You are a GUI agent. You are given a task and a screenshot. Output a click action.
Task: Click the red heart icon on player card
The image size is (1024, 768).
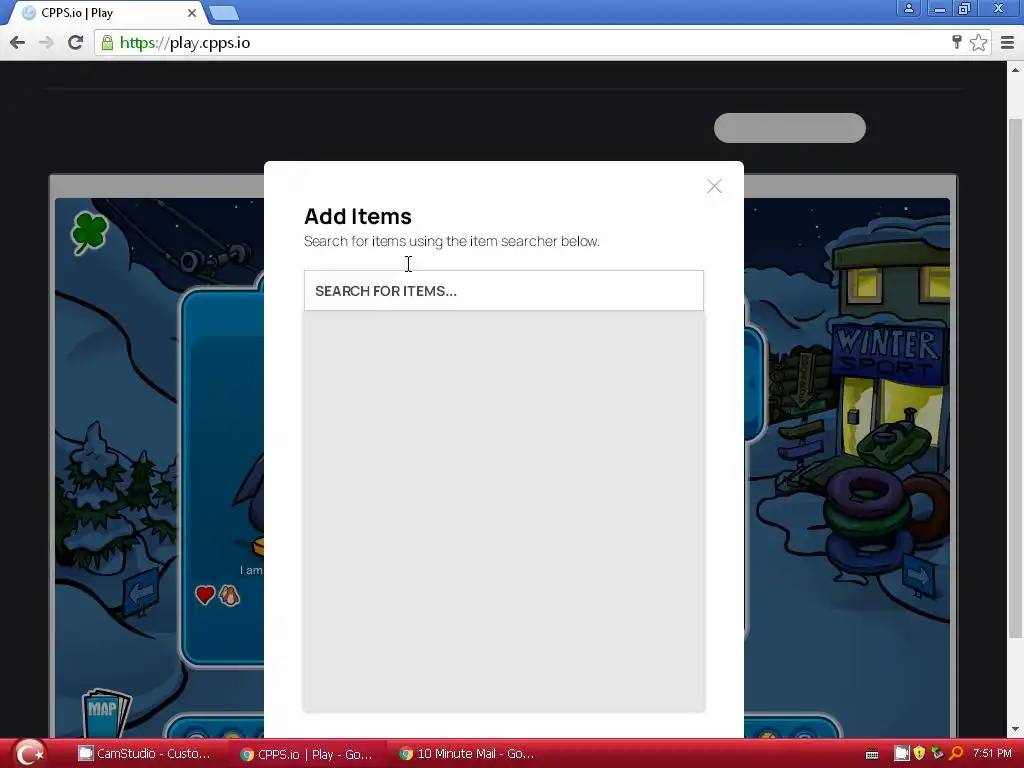point(205,594)
